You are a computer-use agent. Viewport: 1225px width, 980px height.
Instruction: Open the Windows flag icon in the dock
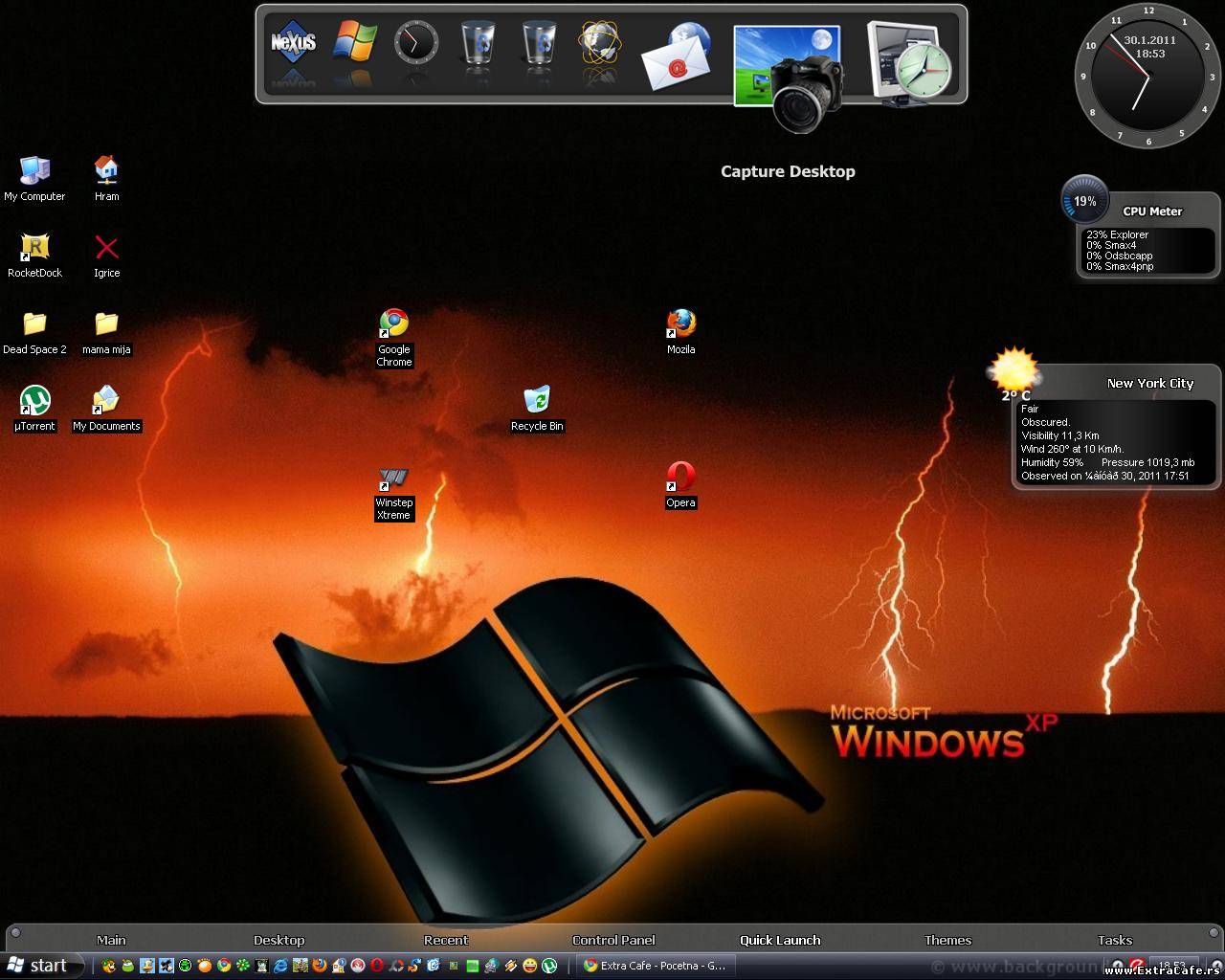(x=355, y=42)
